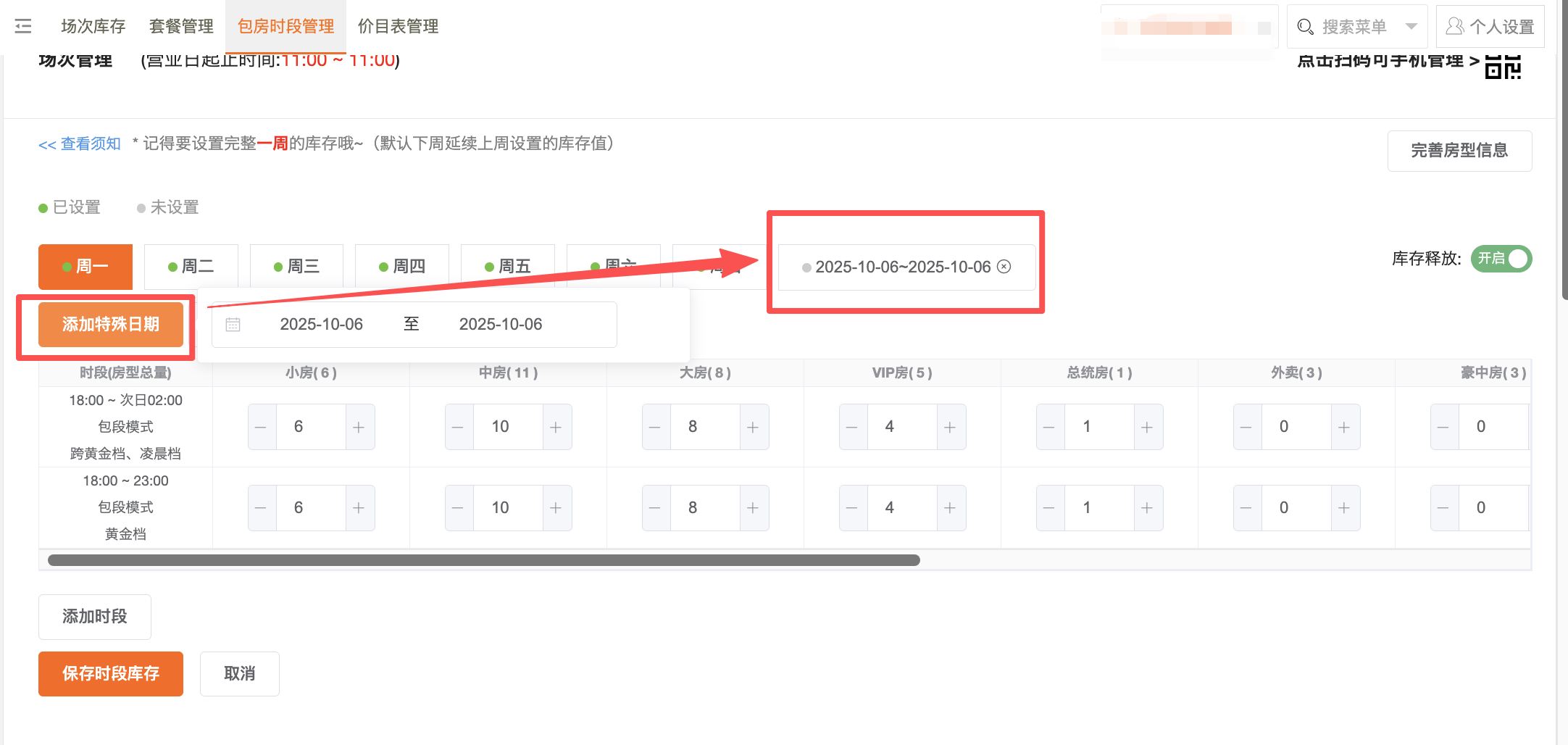Increase 小房 stock for 18:00~次日02:00
The image size is (1568, 745).
tap(359, 427)
